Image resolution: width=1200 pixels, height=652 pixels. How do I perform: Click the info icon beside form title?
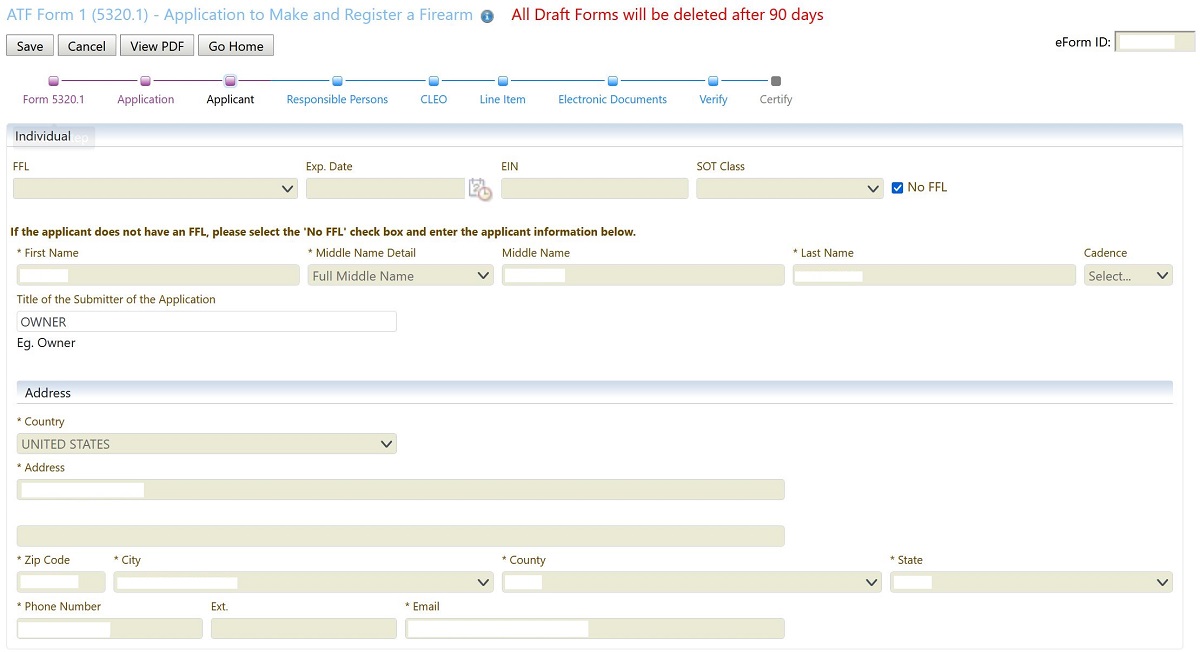coord(487,17)
